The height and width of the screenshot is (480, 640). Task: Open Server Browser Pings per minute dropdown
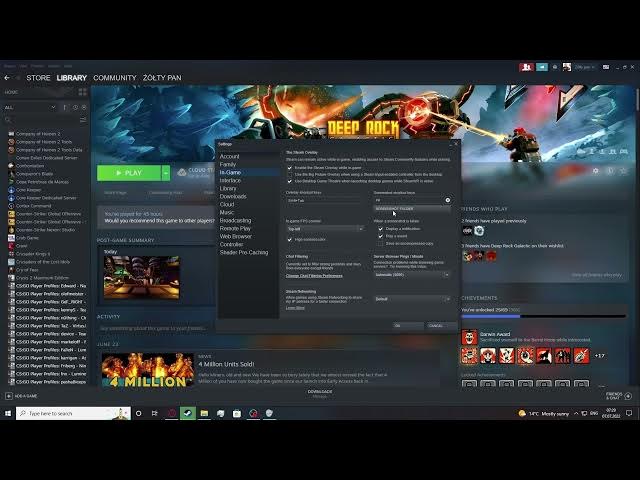[x=412, y=275]
